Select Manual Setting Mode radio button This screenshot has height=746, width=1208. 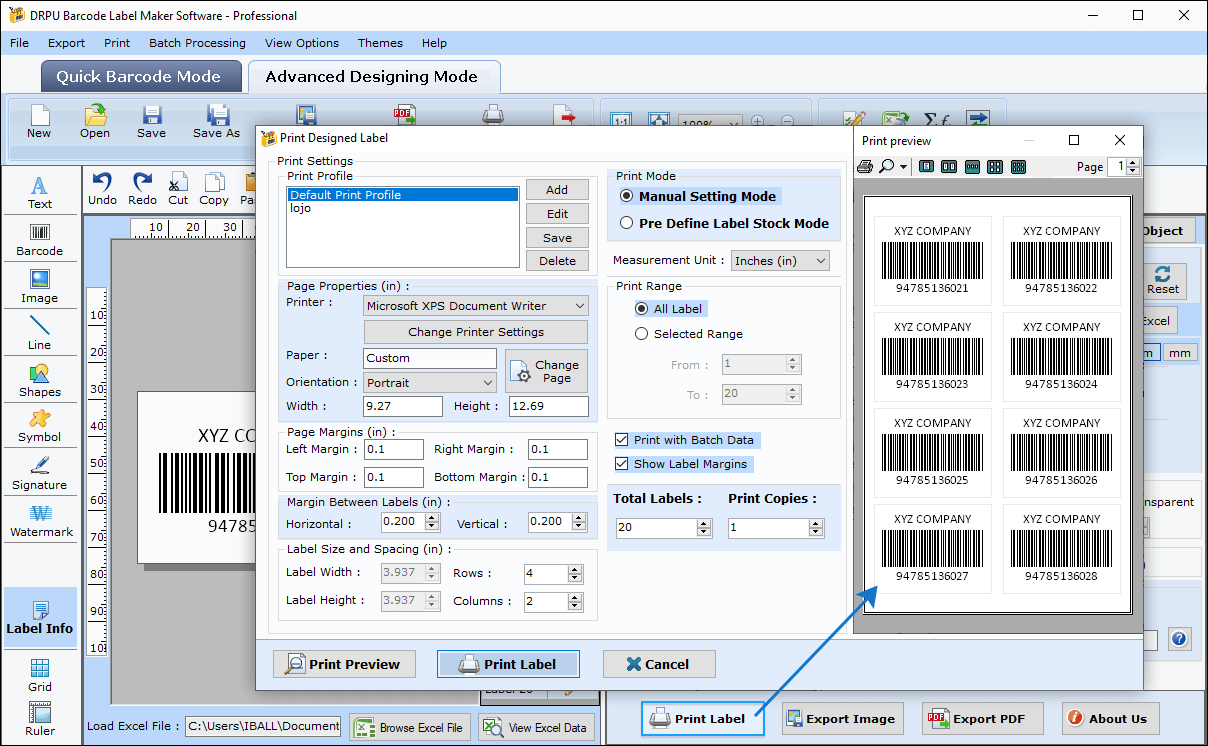(627, 196)
